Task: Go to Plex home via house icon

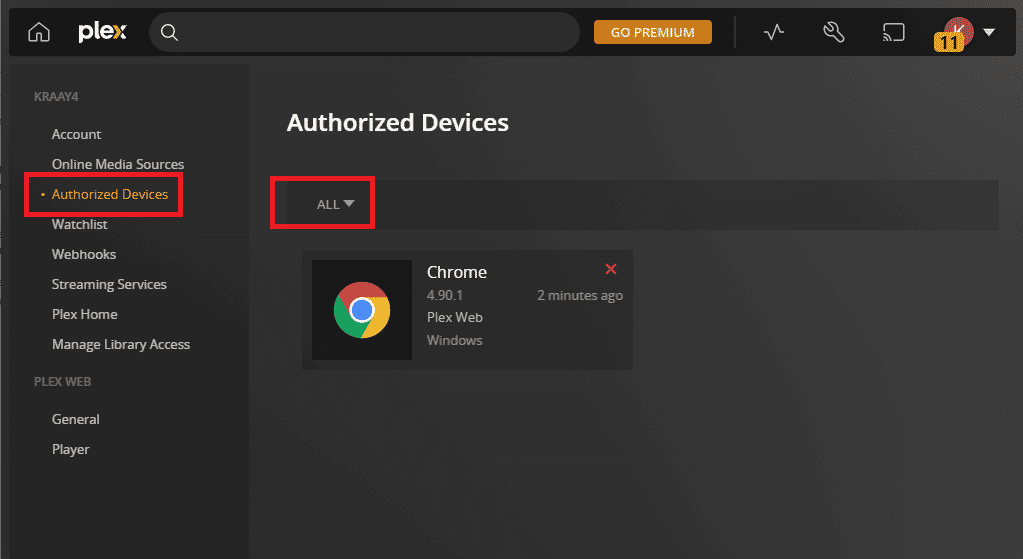Action: (x=39, y=32)
